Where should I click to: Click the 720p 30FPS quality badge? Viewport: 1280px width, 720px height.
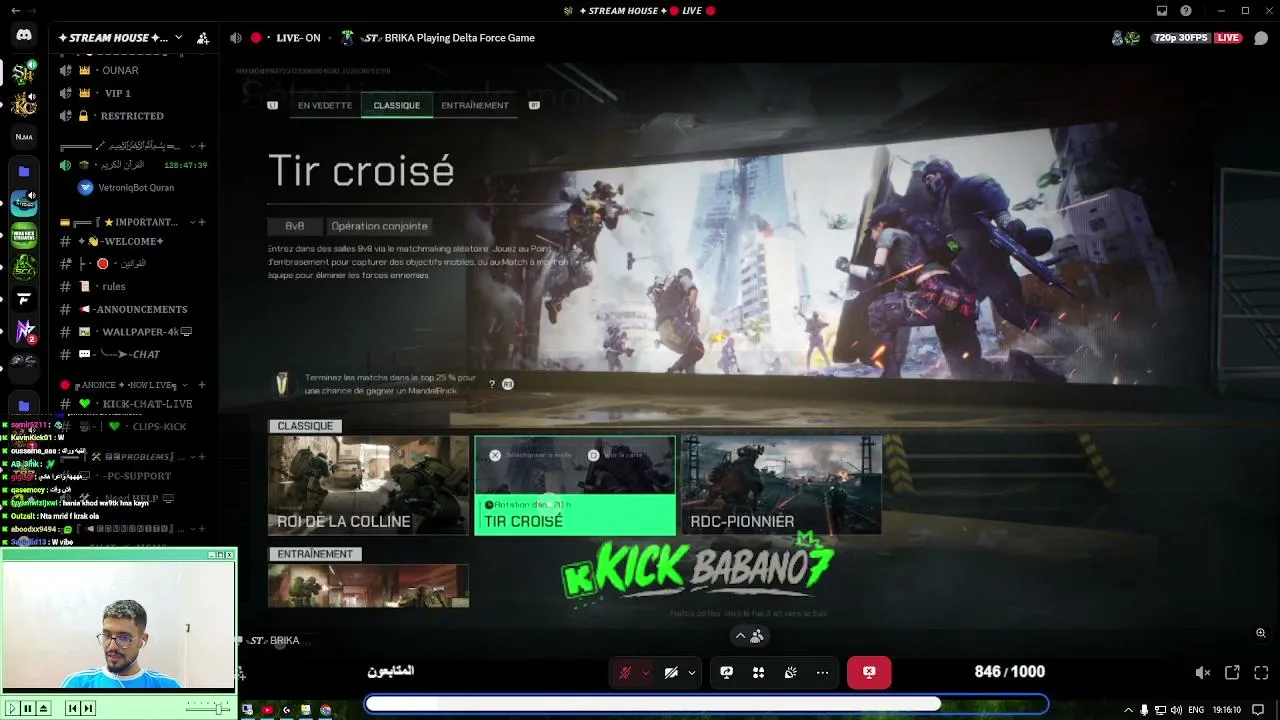click(1181, 38)
